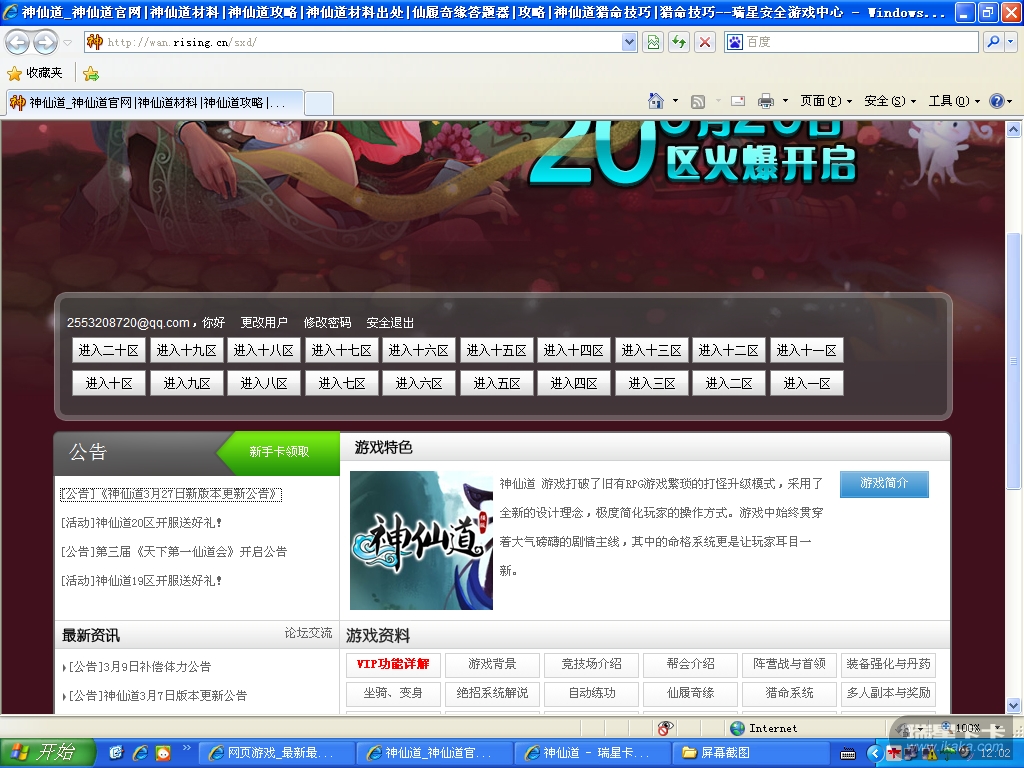Click the 猎命系统 info button
Image resolution: width=1024 pixels, height=768 pixels.
pos(790,694)
